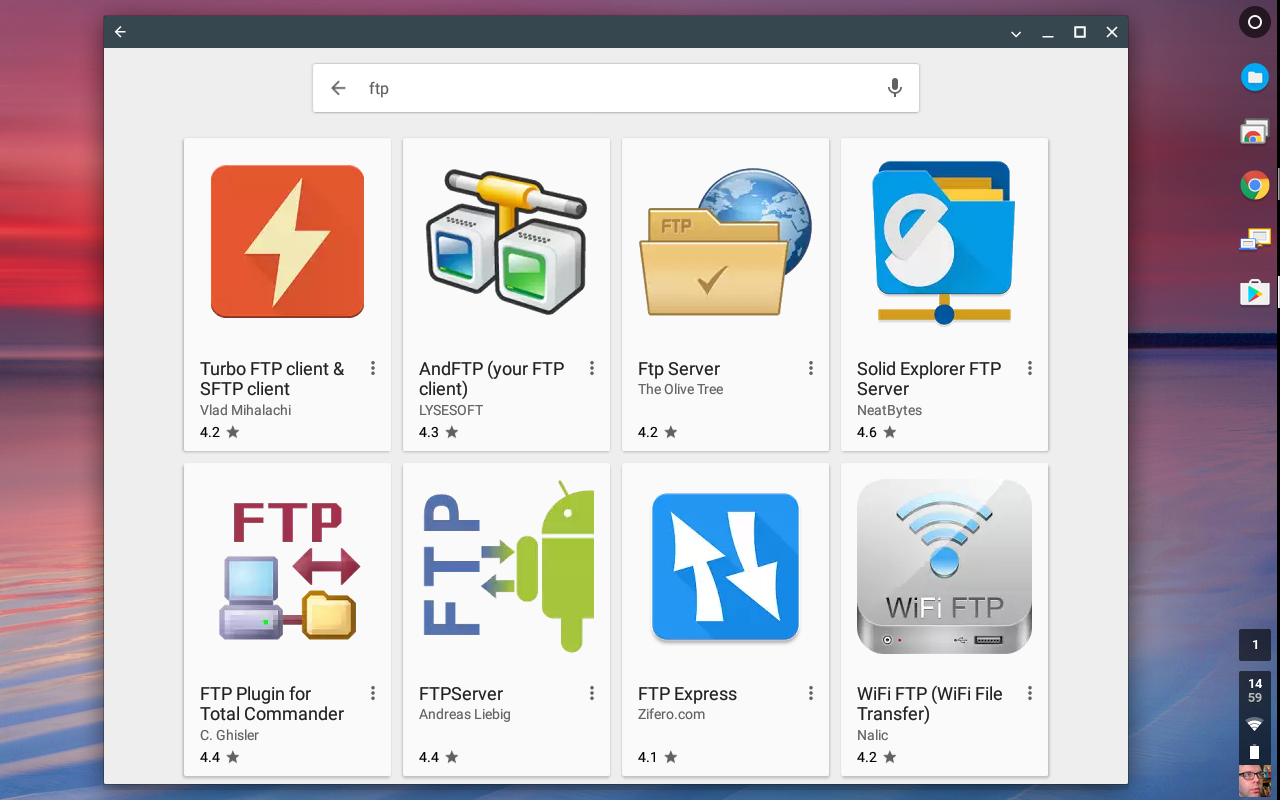Click the 4.4 rating on FTPServer card
Image resolution: width=1280 pixels, height=800 pixels.
(439, 757)
